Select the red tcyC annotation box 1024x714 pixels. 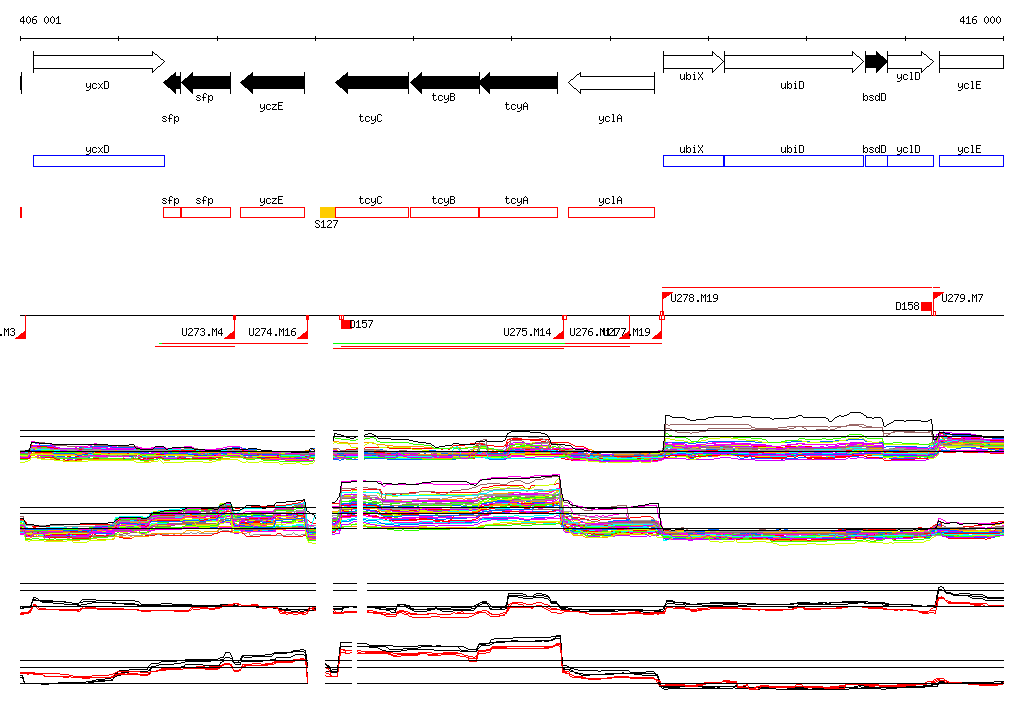pyautogui.click(x=372, y=212)
